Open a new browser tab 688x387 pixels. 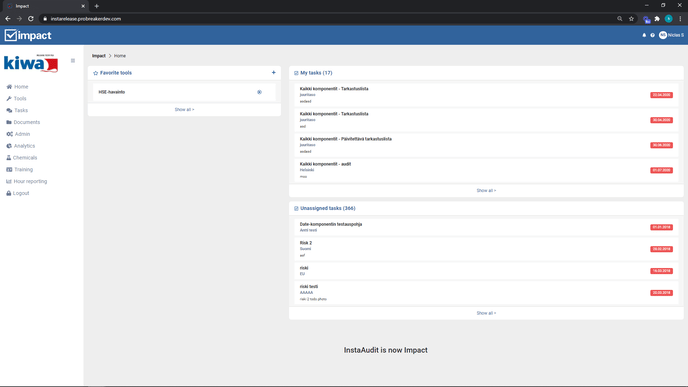coord(97,6)
